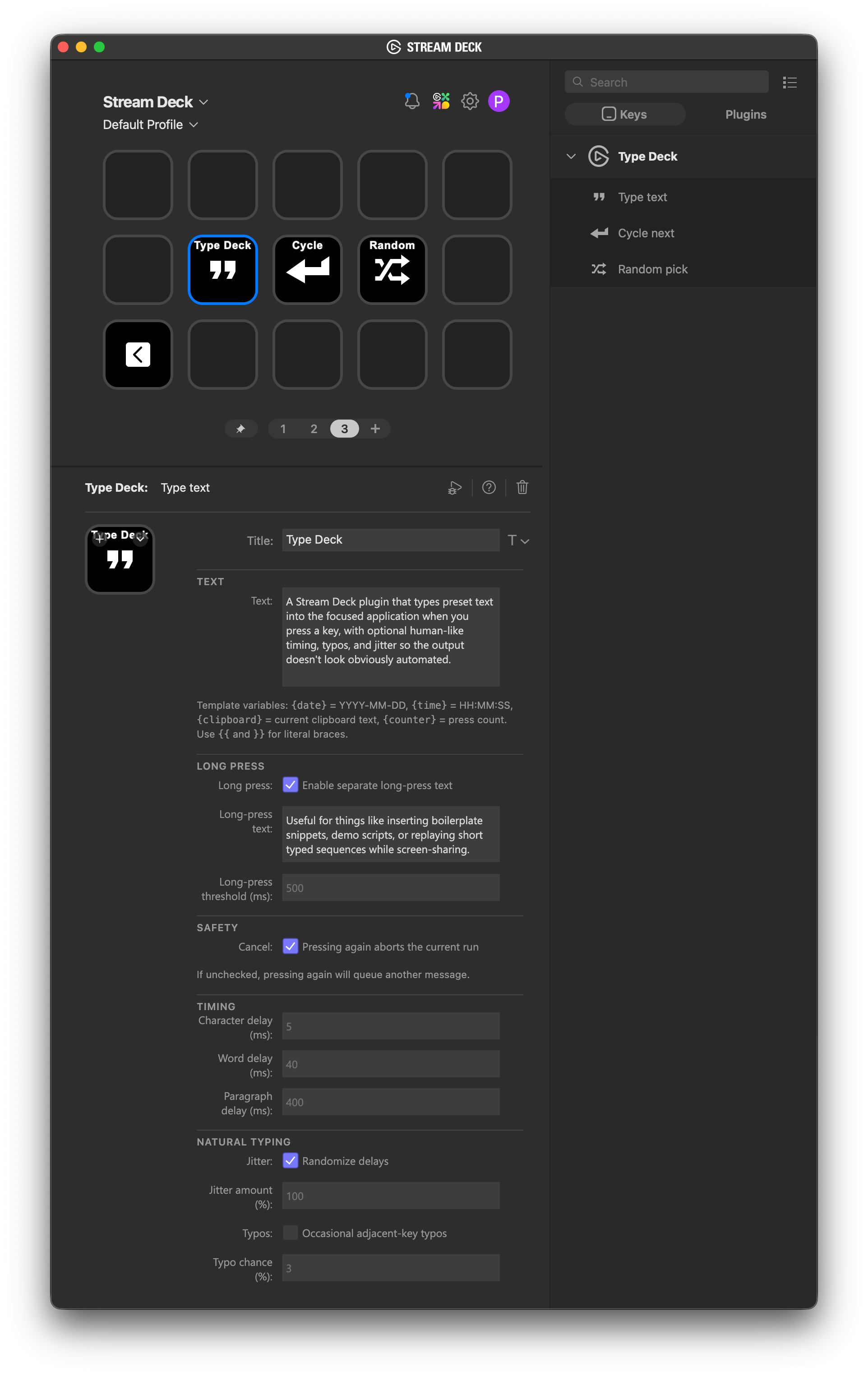Open the title font T dropdown

518,540
